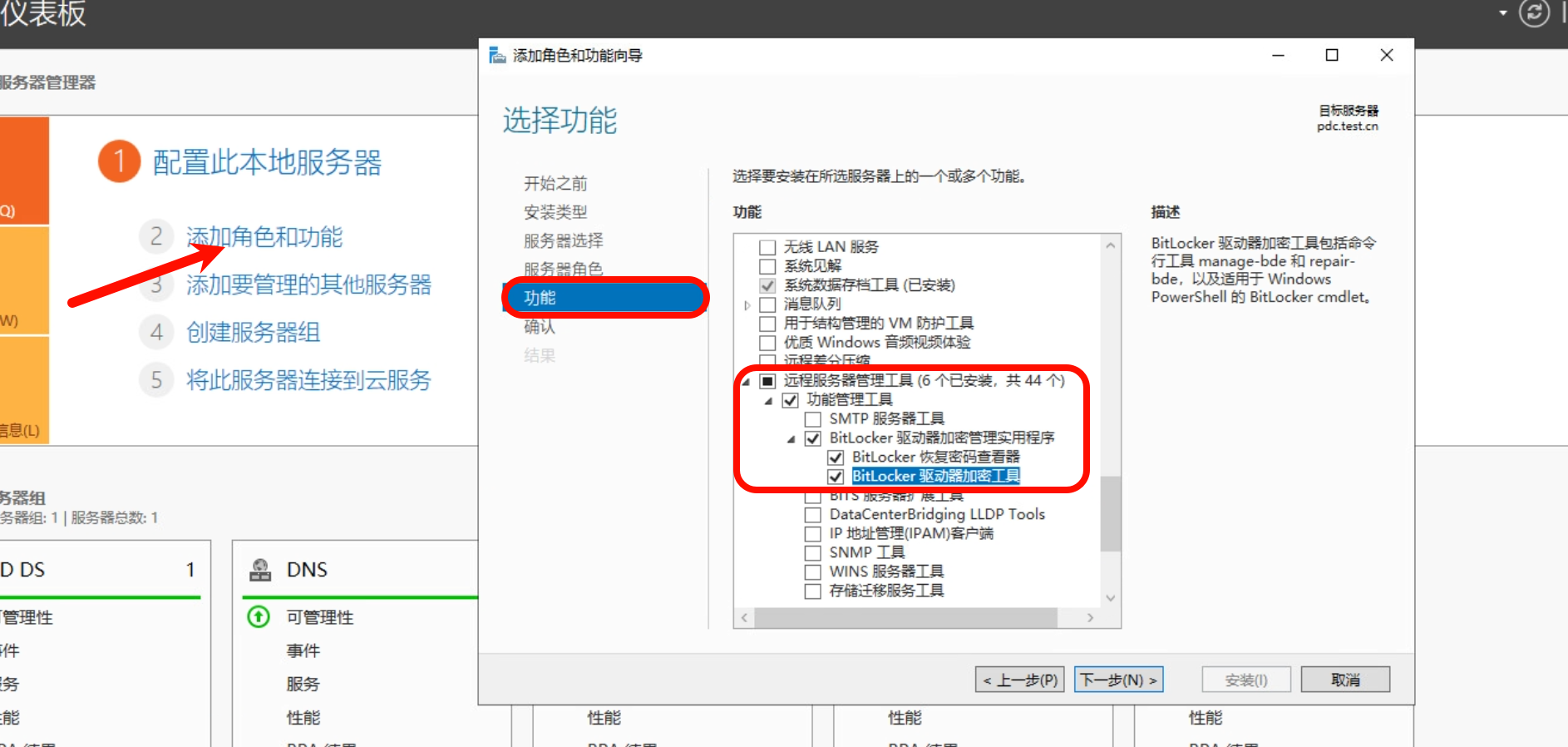Click the vertical scrollbar thumb in feature list

(1111, 513)
